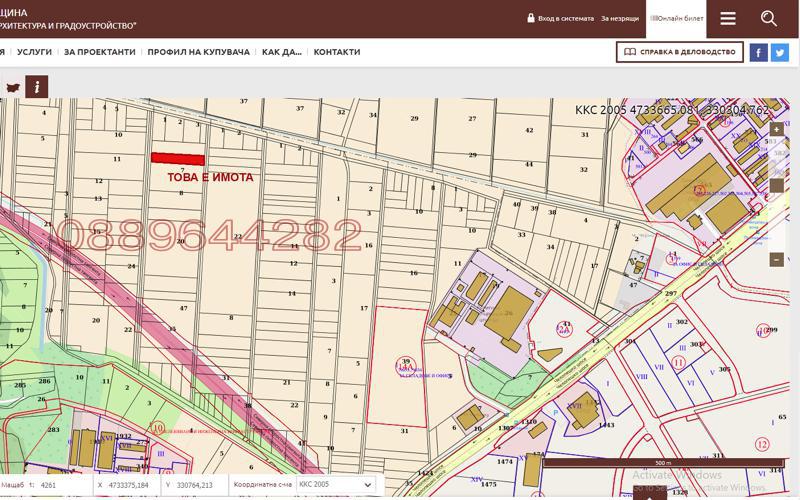Open the 'Онлайн билет' link
The width and height of the screenshot is (800, 500).
tap(677, 18)
